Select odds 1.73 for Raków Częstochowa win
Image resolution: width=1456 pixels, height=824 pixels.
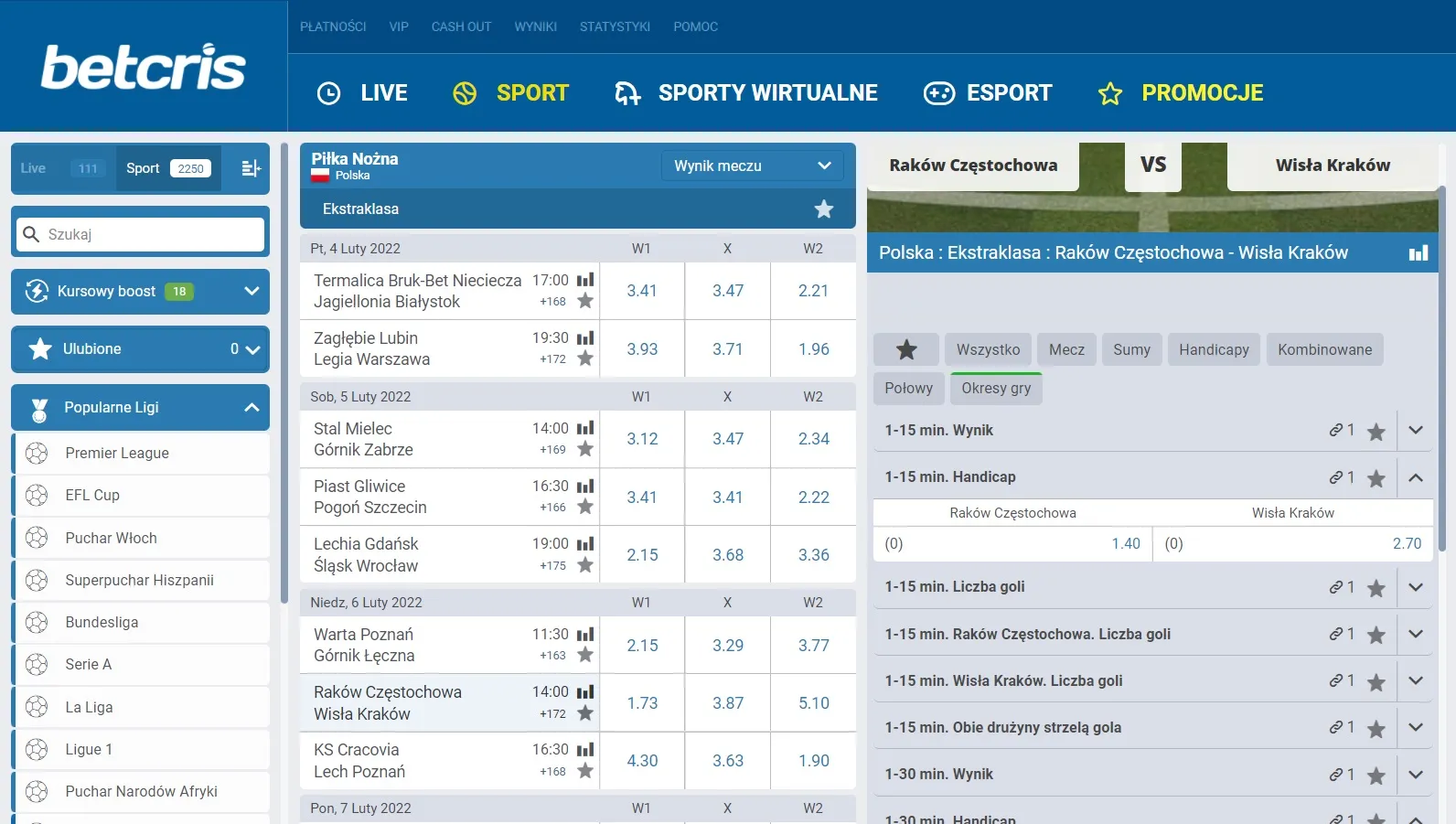pyautogui.click(x=642, y=703)
